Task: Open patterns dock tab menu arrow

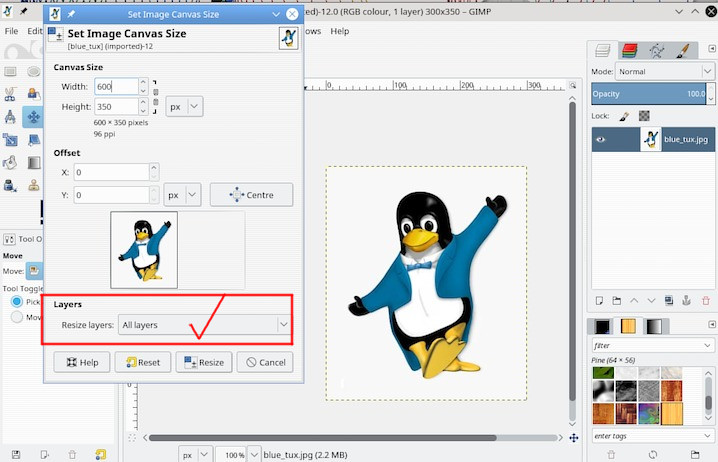Action: click(x=712, y=324)
